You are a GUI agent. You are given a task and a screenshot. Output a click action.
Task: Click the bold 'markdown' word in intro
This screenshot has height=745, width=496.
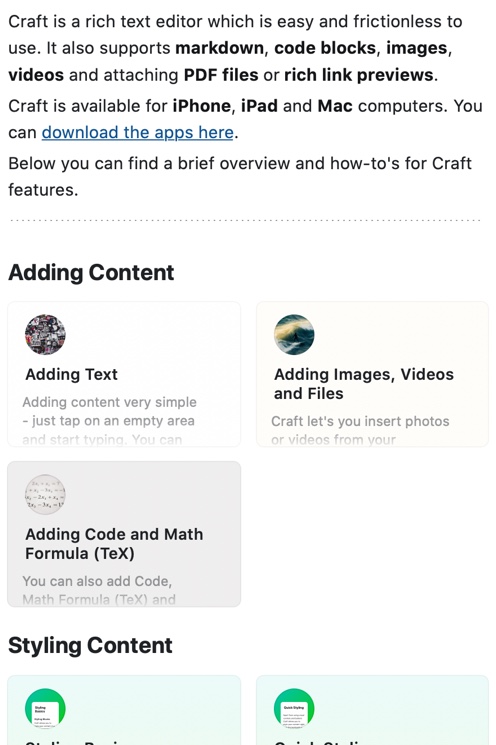click(x=219, y=48)
